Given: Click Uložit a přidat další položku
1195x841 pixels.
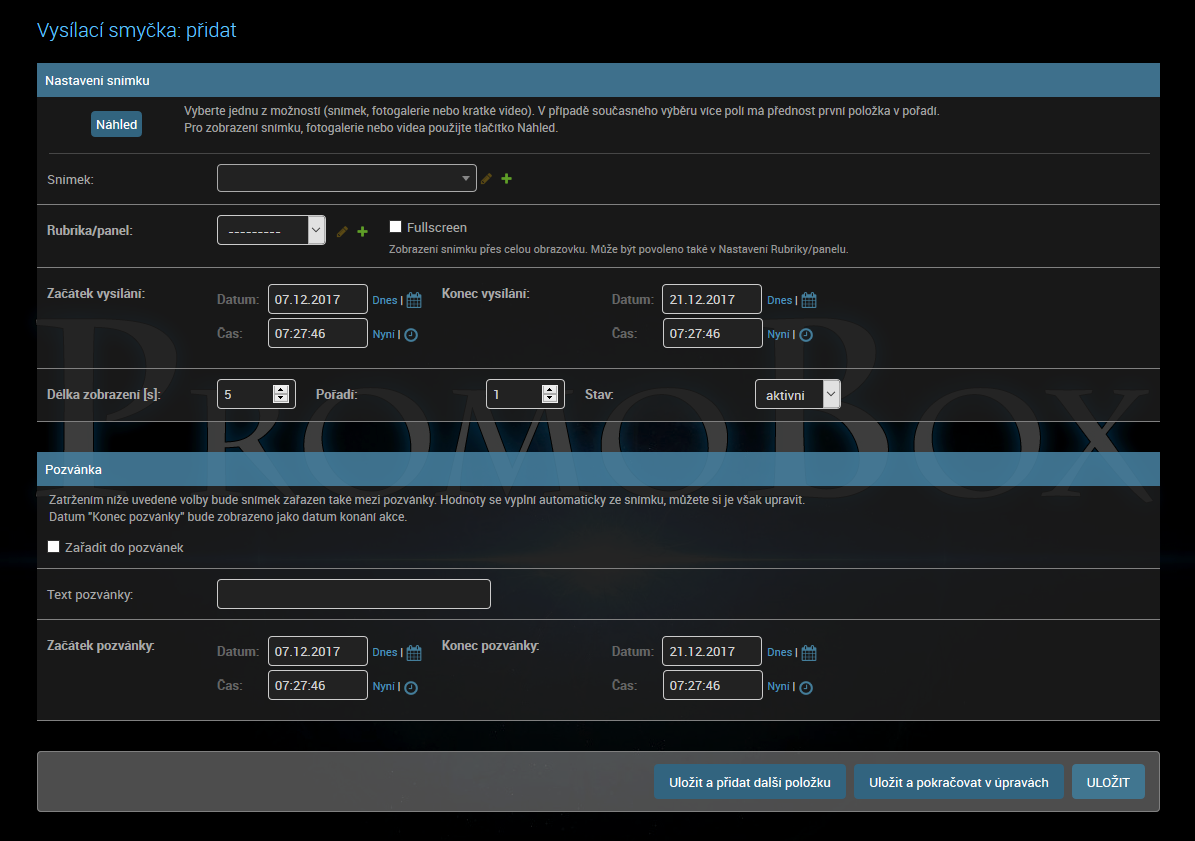Looking at the screenshot, I should (x=750, y=782).
